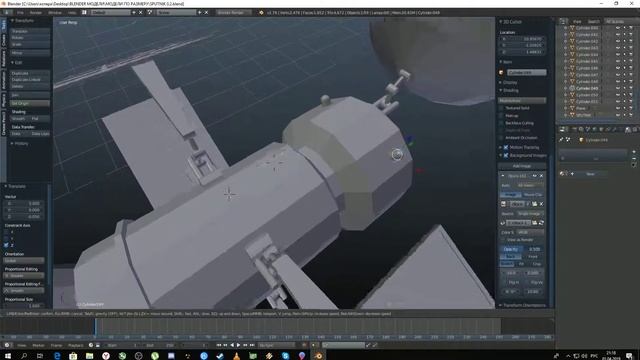The height and width of the screenshot is (360, 640).
Task: Enable the Textured Solid checkbox
Action: point(502,108)
